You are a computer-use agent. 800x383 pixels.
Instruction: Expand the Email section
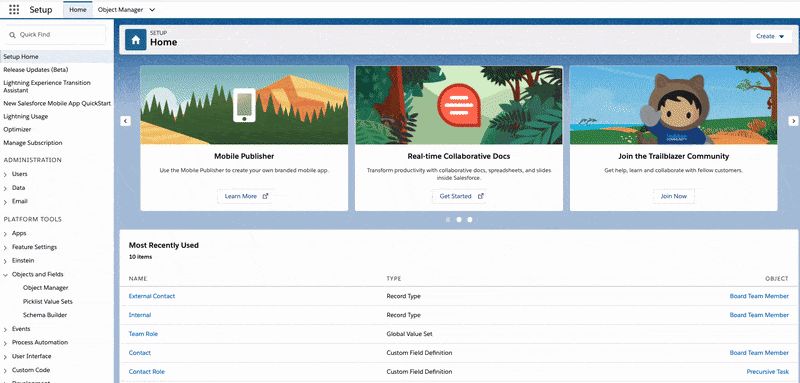tap(6, 202)
